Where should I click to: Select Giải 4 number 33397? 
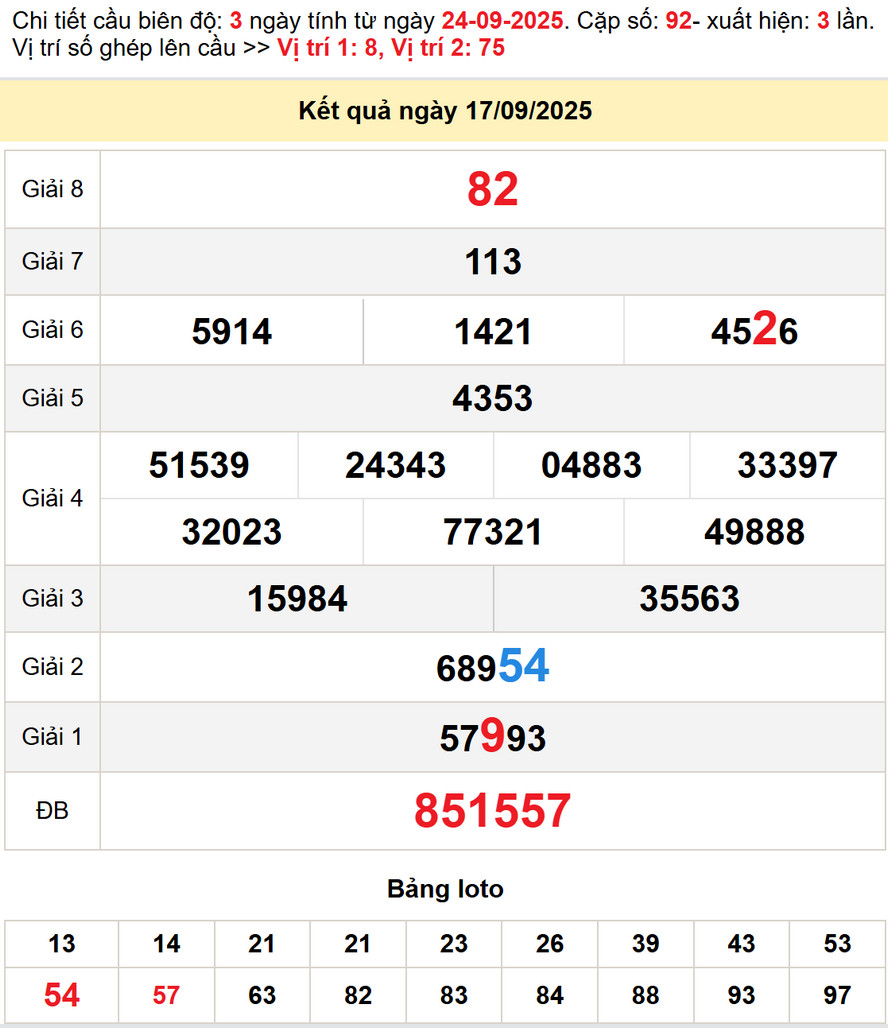point(787,465)
